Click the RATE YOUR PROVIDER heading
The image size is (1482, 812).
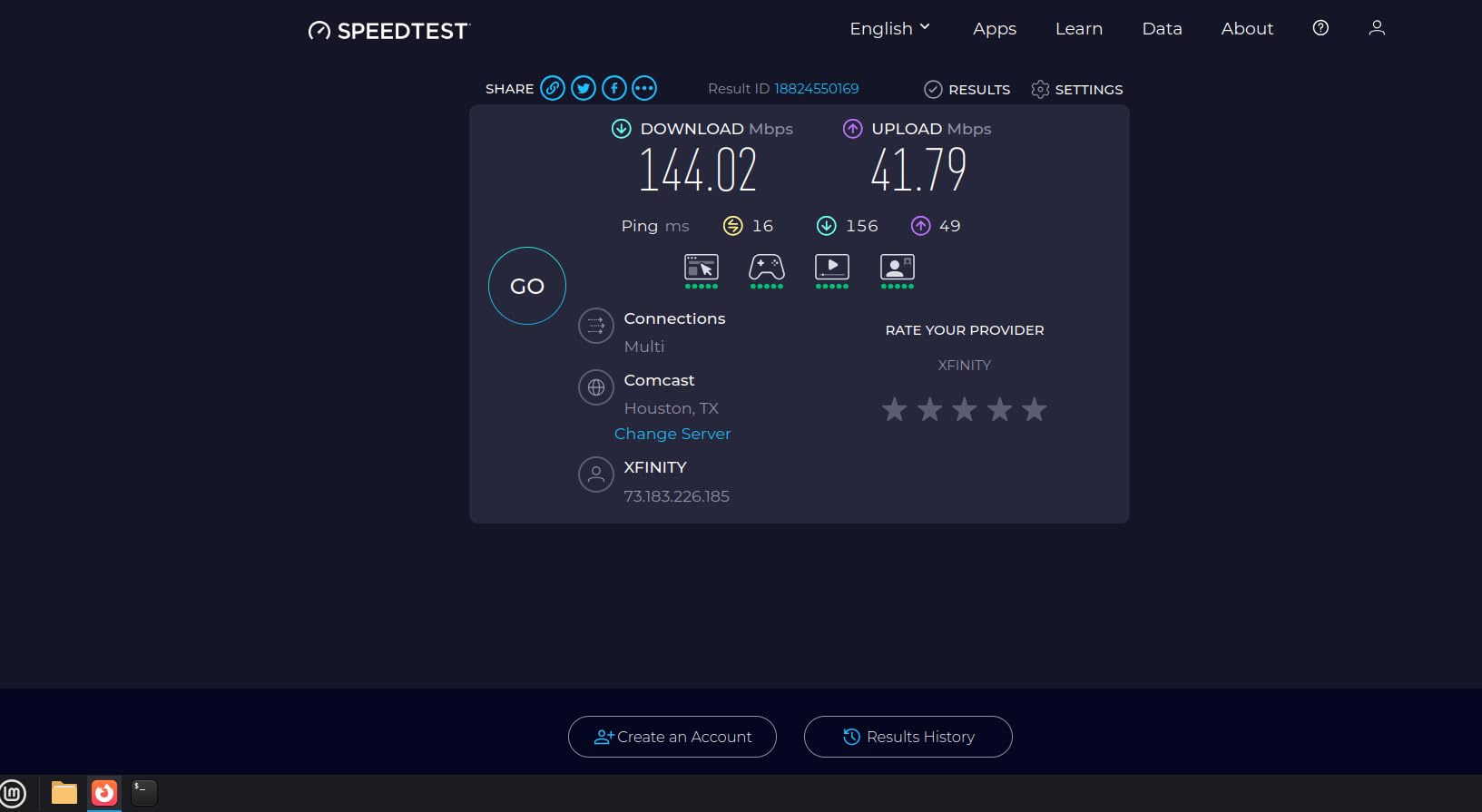tap(965, 330)
